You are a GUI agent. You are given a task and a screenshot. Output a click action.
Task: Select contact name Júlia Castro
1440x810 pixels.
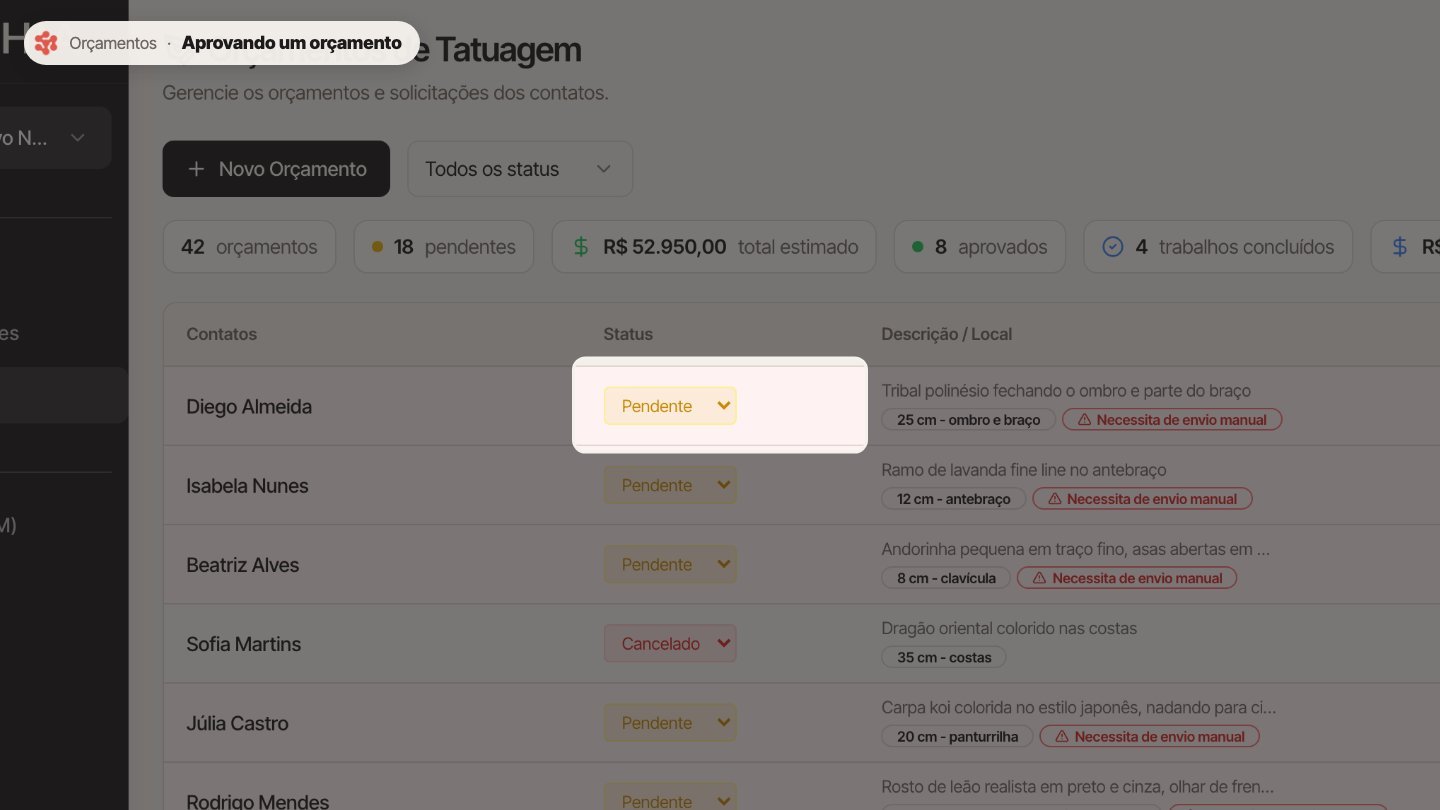(237, 723)
